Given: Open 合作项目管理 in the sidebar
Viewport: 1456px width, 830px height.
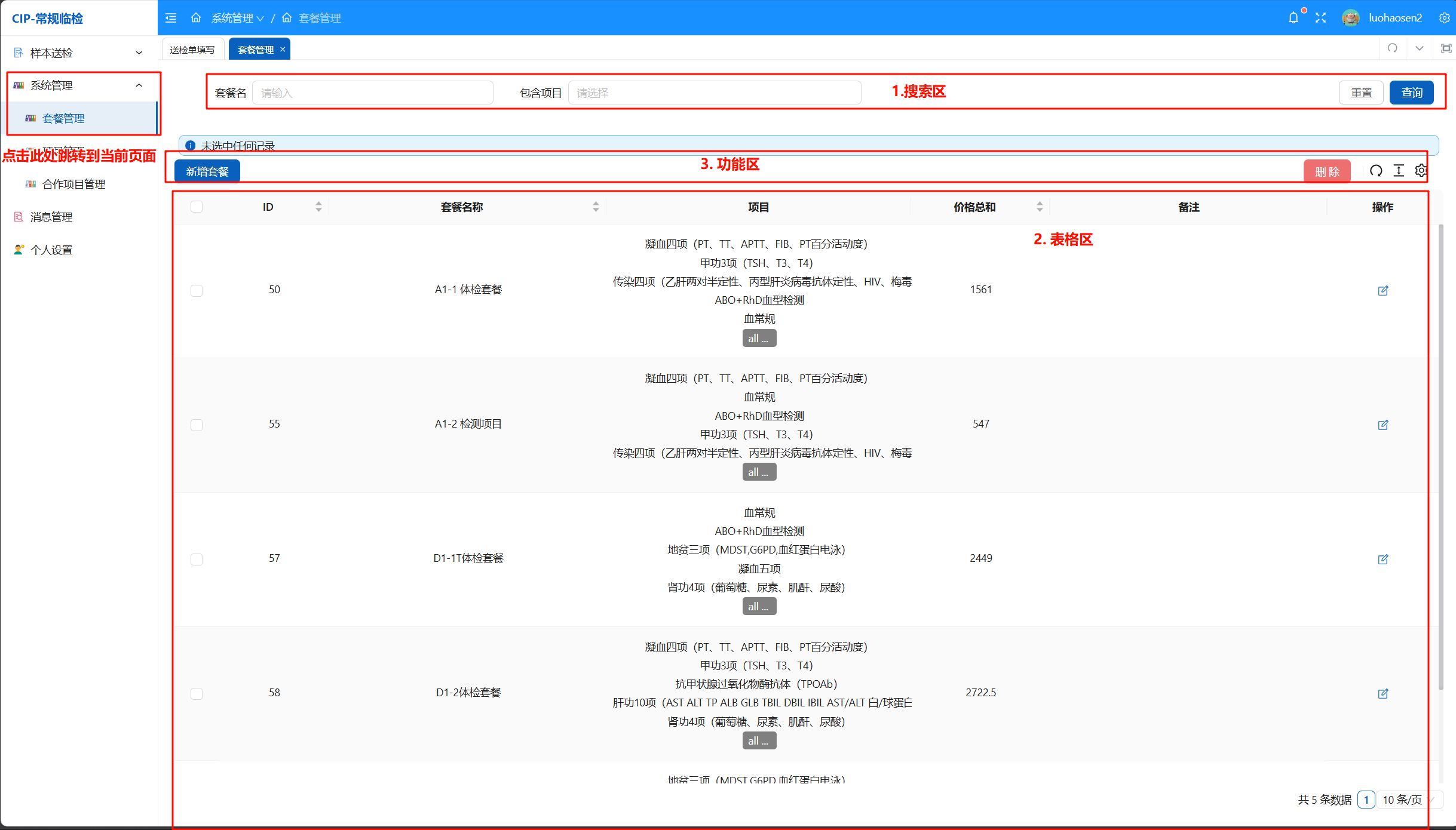Looking at the screenshot, I should pos(73,184).
